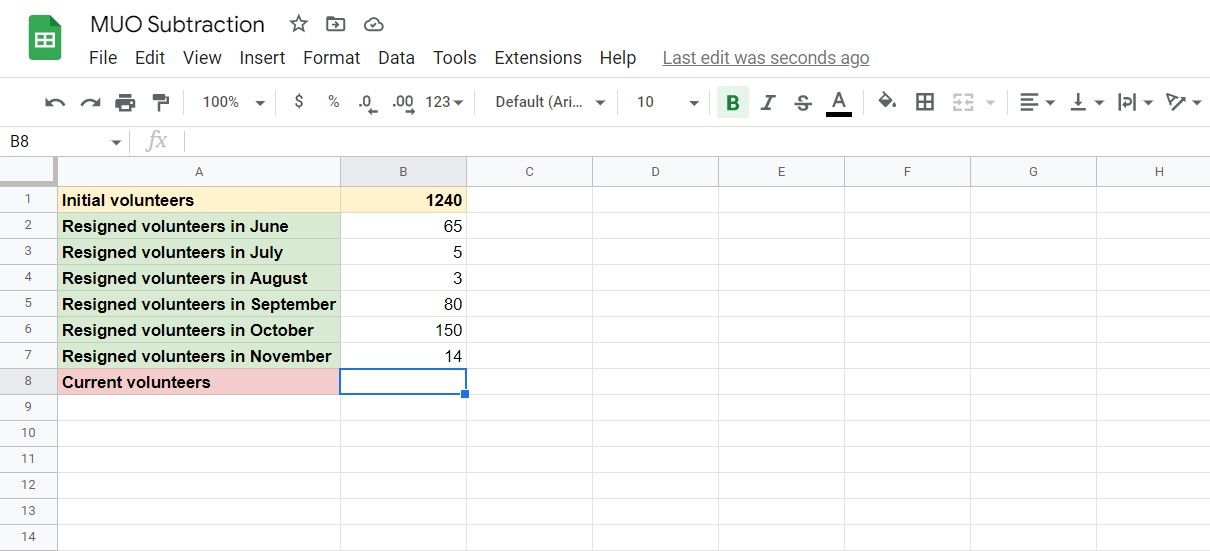
Task: Select the cell containing 150
Action: [x=403, y=330]
